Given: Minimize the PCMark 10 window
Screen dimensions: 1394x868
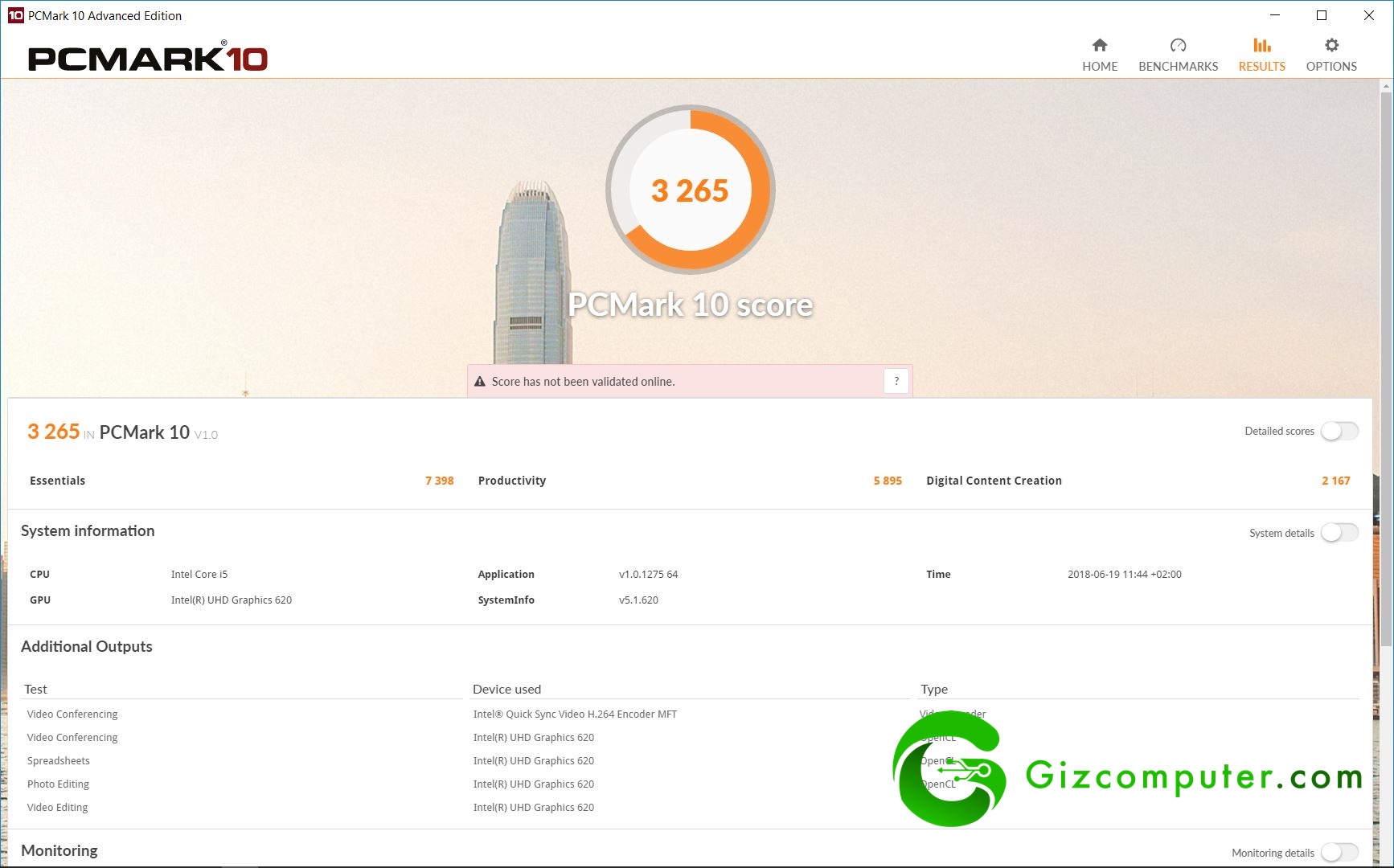Looking at the screenshot, I should coord(1275,15).
